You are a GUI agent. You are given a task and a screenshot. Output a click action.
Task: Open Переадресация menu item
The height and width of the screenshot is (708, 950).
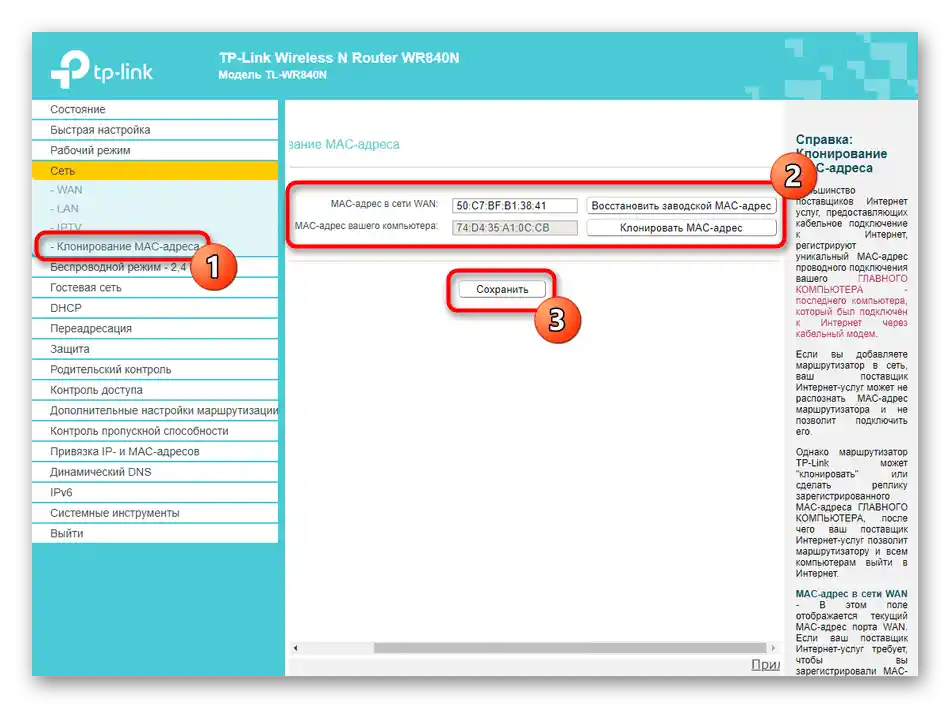[x=155, y=328]
